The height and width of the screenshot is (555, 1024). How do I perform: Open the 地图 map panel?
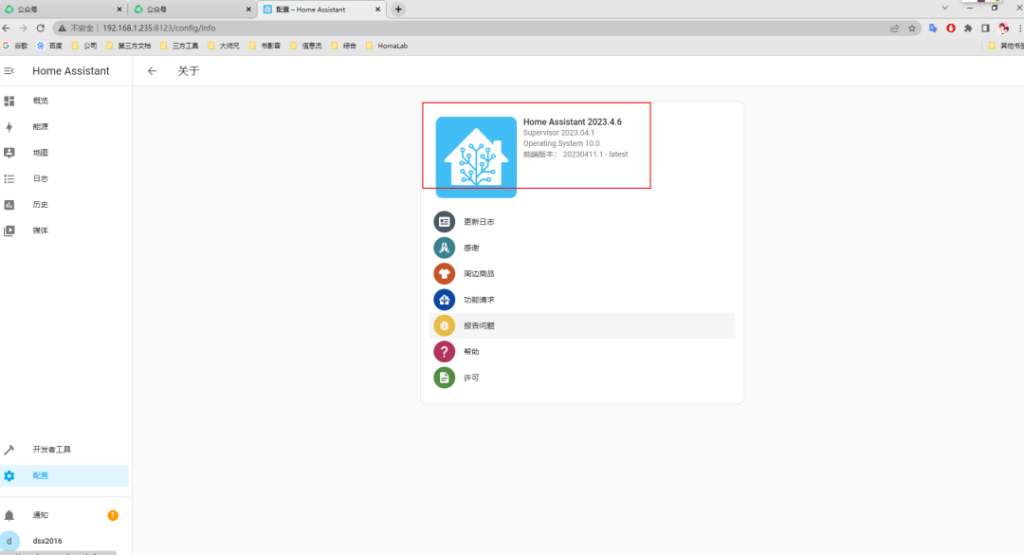(64, 152)
